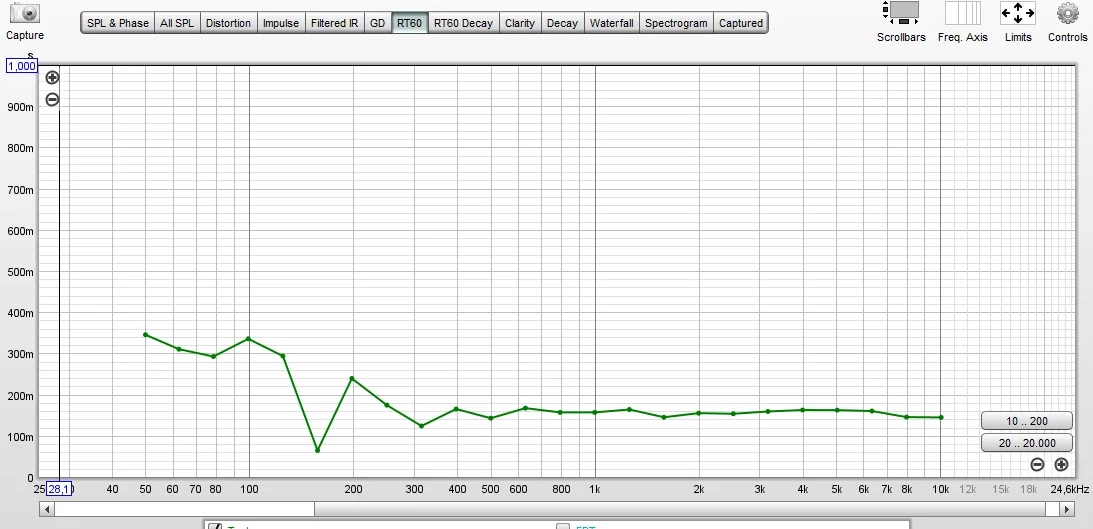This screenshot has height=529, width=1093.
Task: Click the 1,000 upper limit field
Action: pos(21,66)
